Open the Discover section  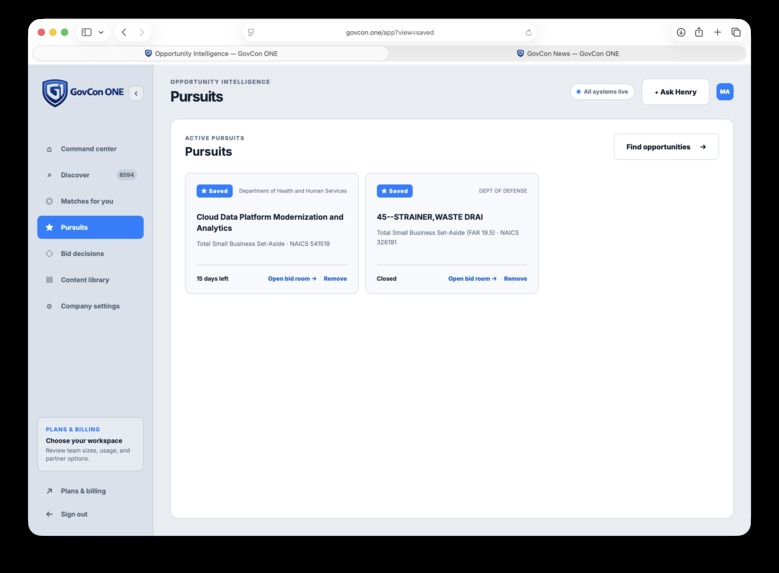[90, 175]
